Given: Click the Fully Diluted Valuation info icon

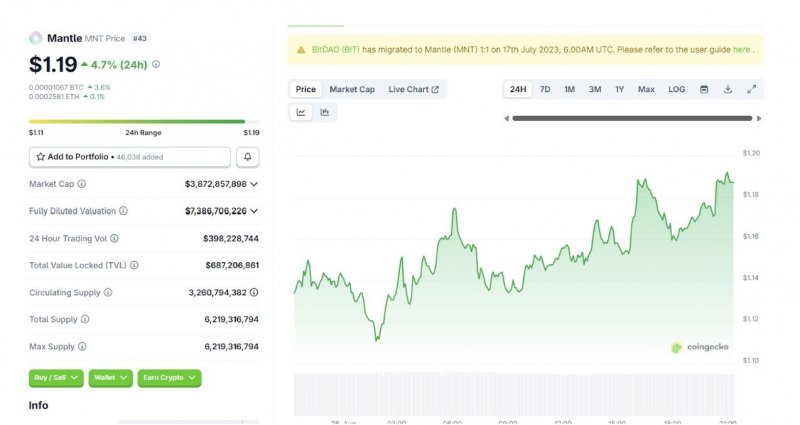Looking at the screenshot, I should [x=123, y=211].
